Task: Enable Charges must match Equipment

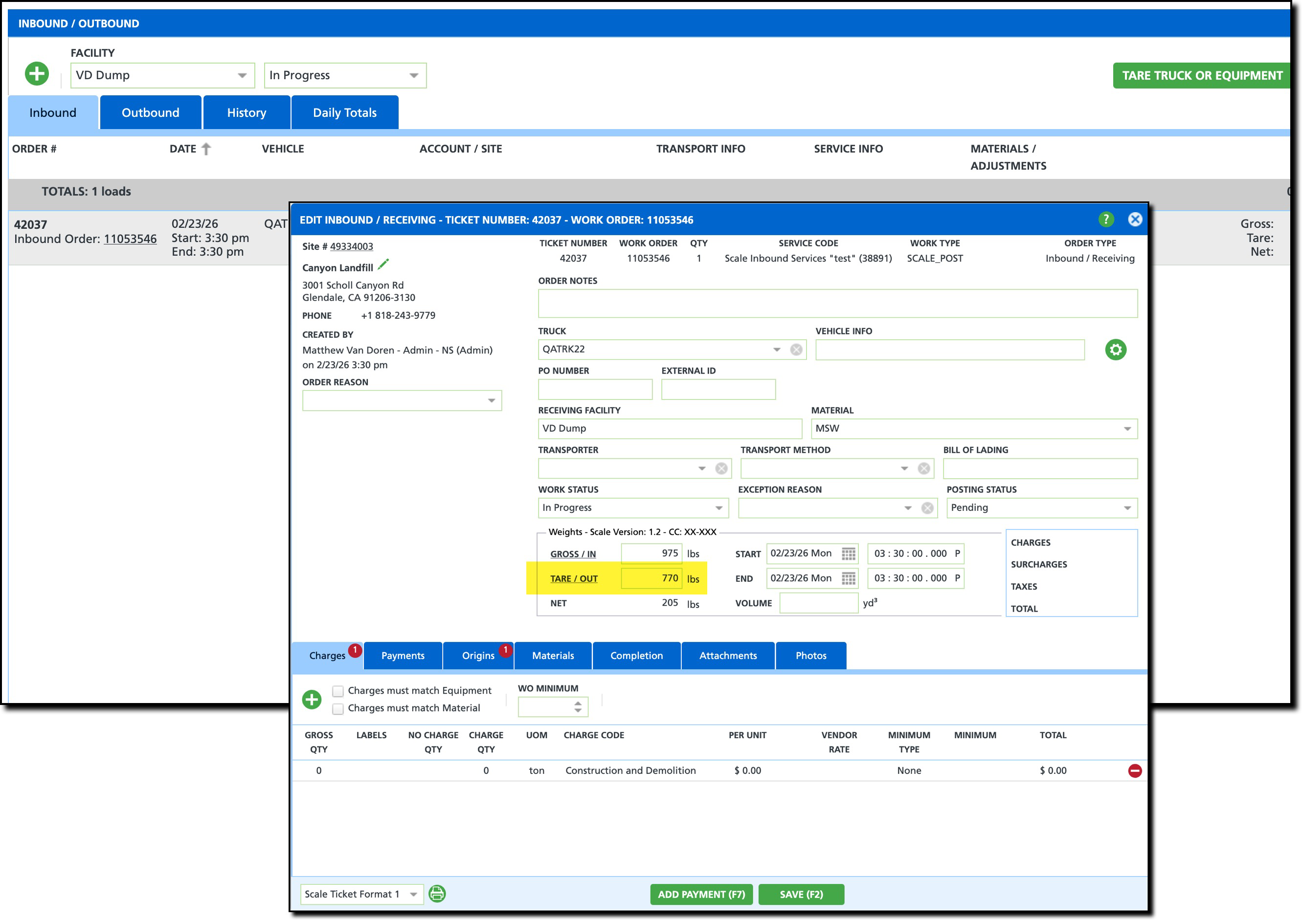Action: coord(338,691)
